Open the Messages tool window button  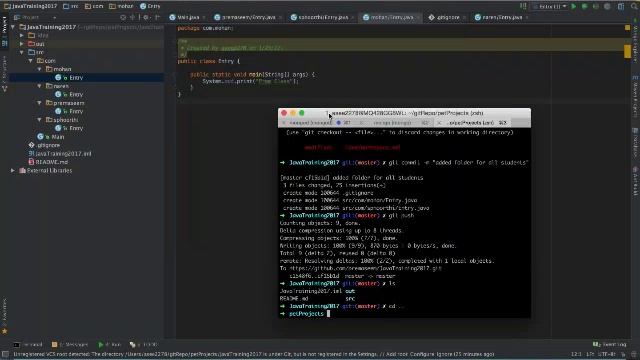click(x=70, y=344)
